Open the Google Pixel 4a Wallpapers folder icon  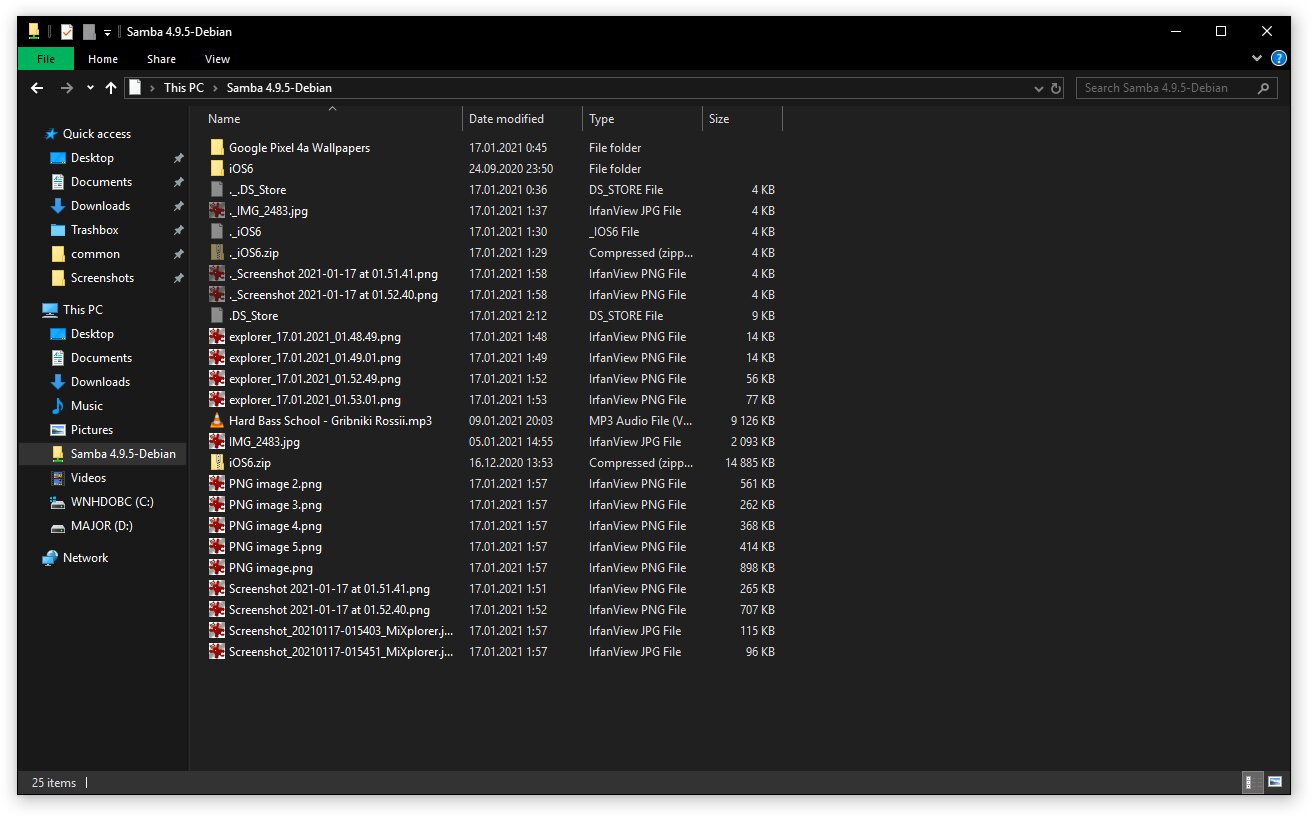point(217,147)
